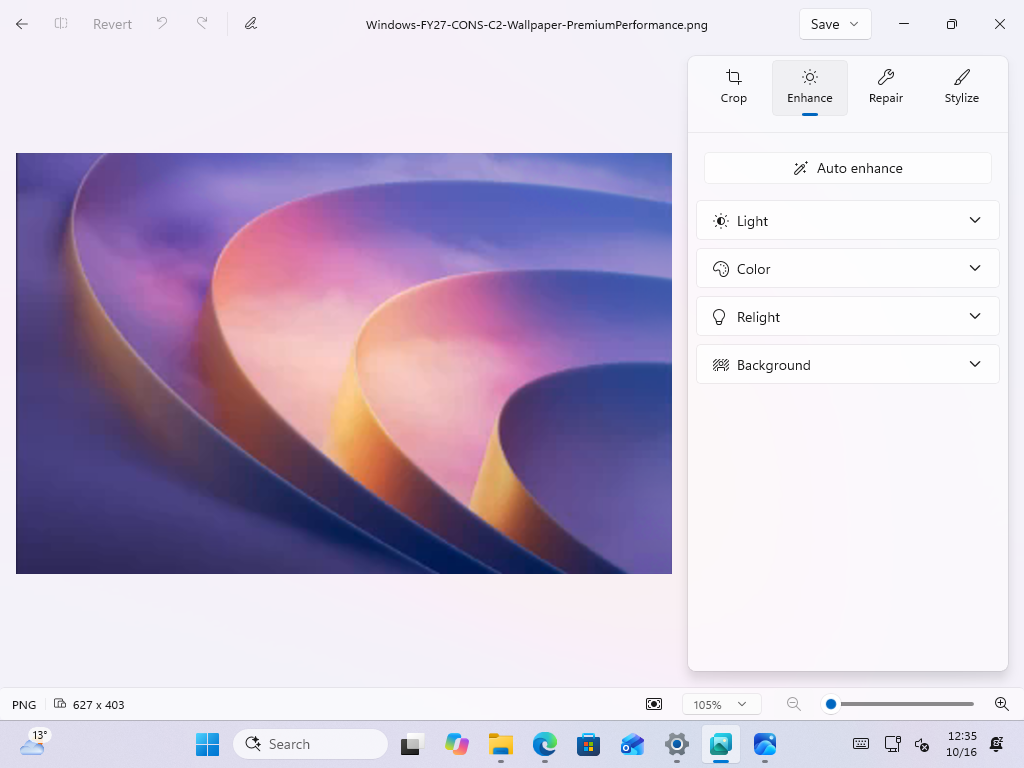Open the weather widget showing 13°
The image size is (1024, 768).
[x=33, y=743]
